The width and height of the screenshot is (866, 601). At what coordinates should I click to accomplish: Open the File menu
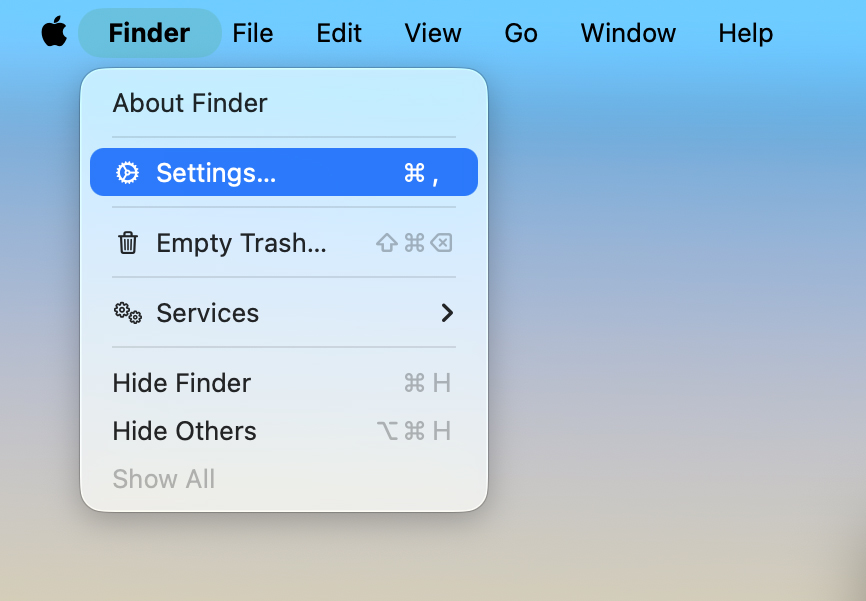pyautogui.click(x=252, y=33)
